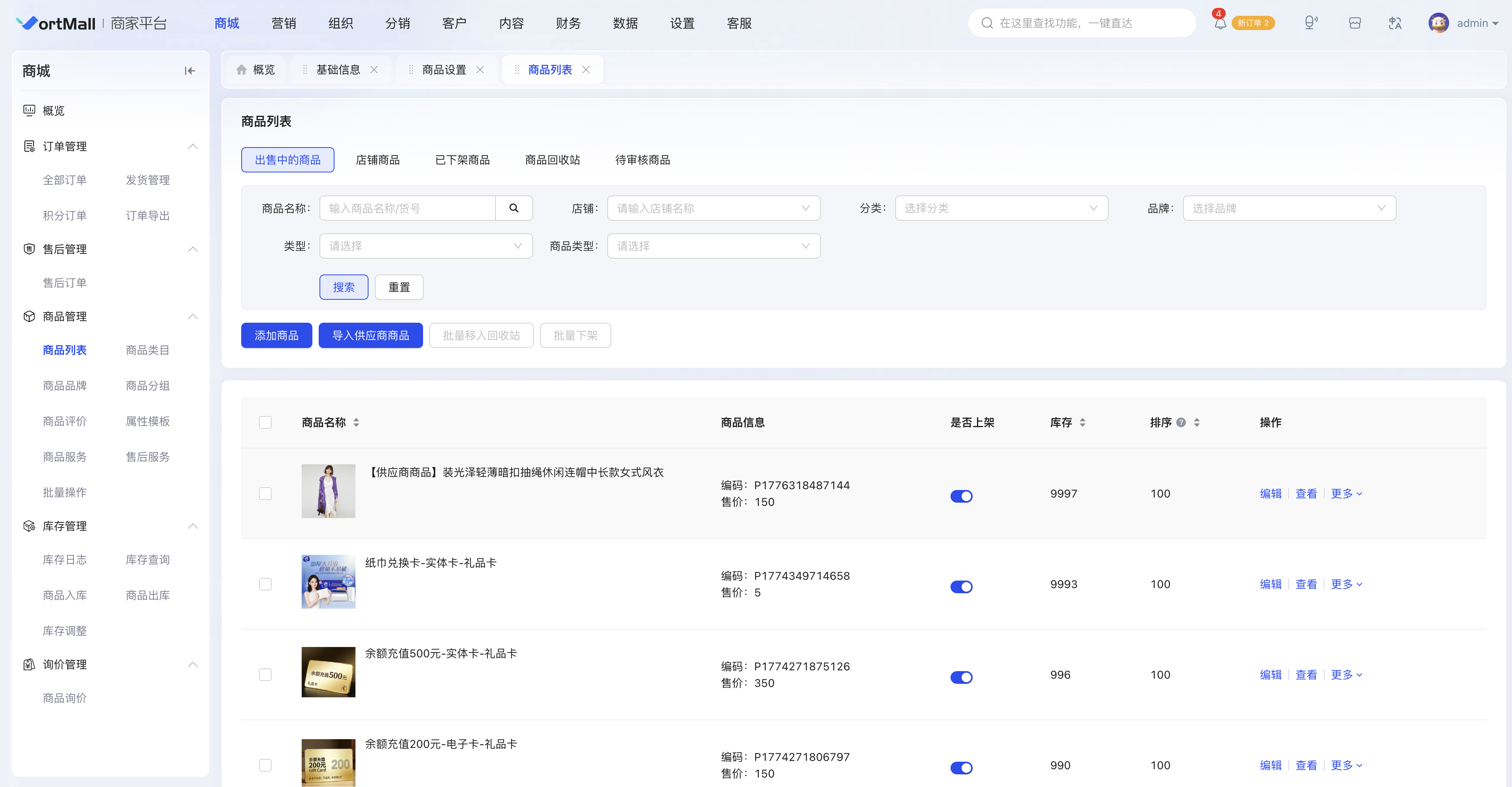The width and height of the screenshot is (1512, 787).
Task: Tick the select-all checkbox in table header
Action: [x=265, y=422]
